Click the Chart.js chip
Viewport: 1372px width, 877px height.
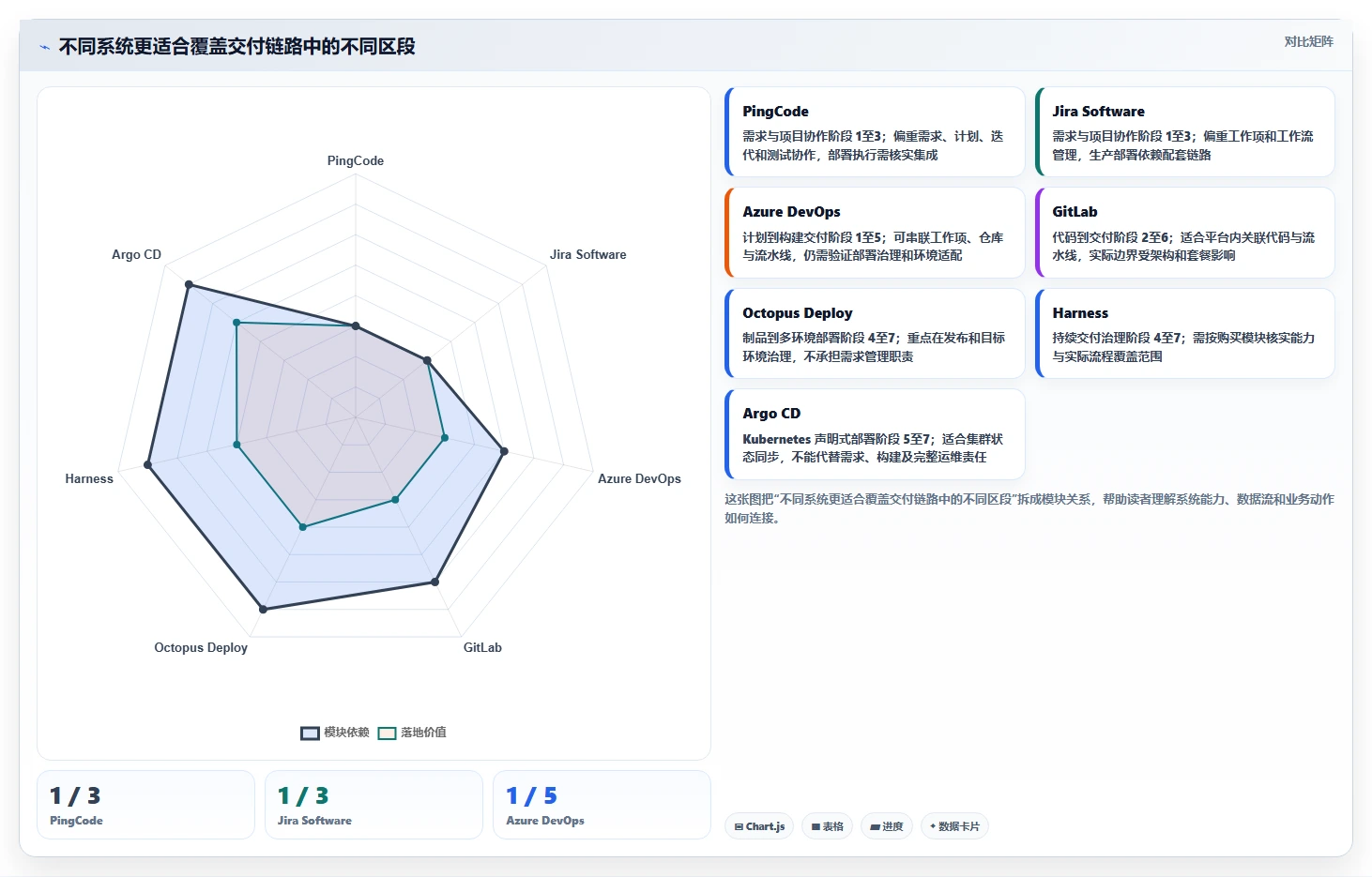pos(759,826)
